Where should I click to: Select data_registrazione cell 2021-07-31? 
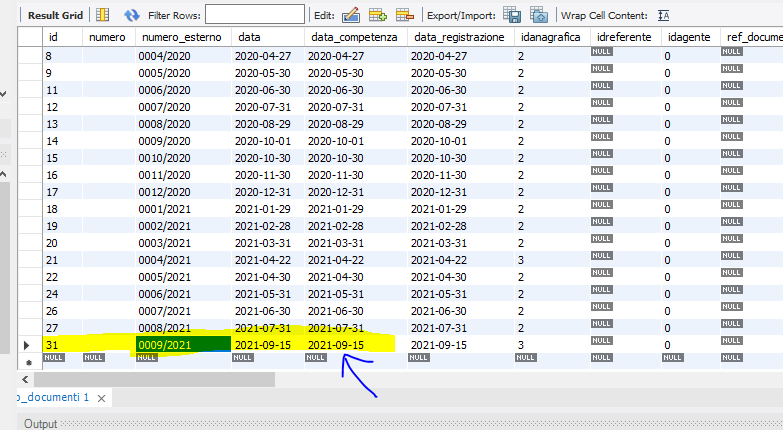pos(460,328)
